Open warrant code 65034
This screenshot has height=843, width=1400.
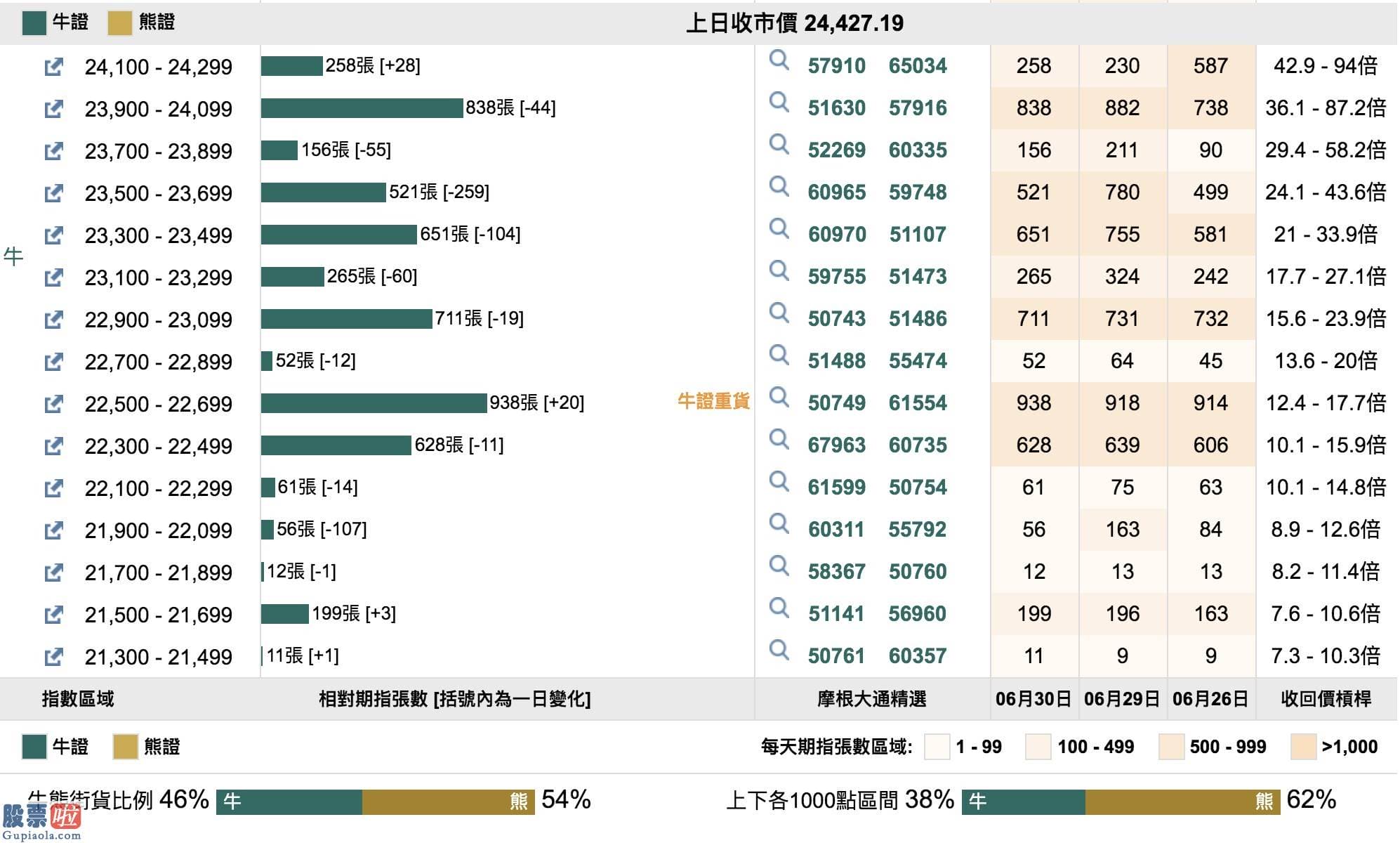click(918, 66)
